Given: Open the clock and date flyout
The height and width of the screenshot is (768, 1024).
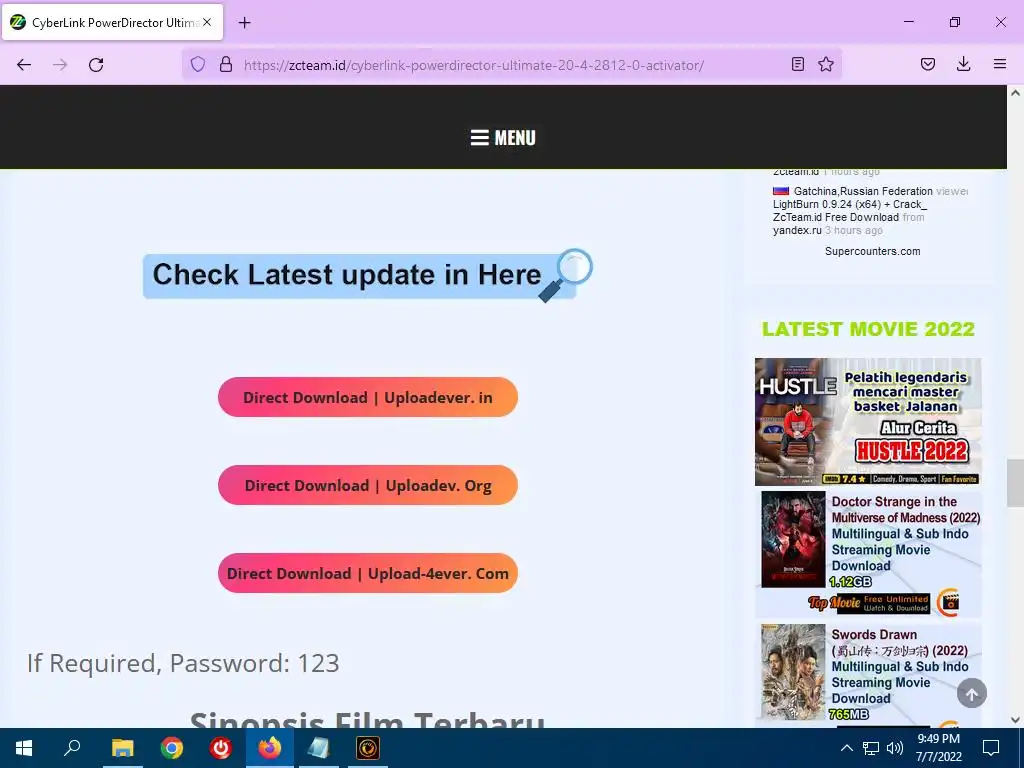Looking at the screenshot, I should [x=938, y=748].
